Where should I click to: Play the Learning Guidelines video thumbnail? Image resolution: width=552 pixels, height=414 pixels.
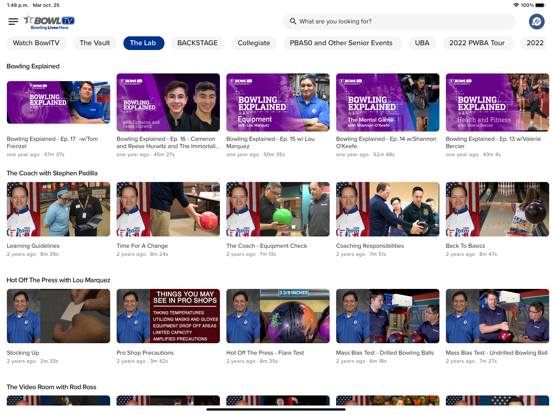(x=58, y=209)
